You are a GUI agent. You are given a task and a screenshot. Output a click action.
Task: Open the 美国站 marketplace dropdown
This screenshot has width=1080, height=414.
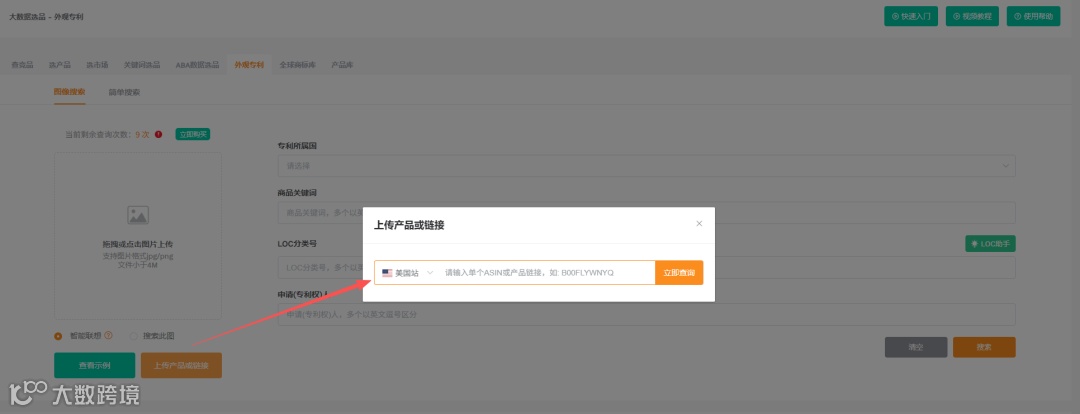(407, 273)
